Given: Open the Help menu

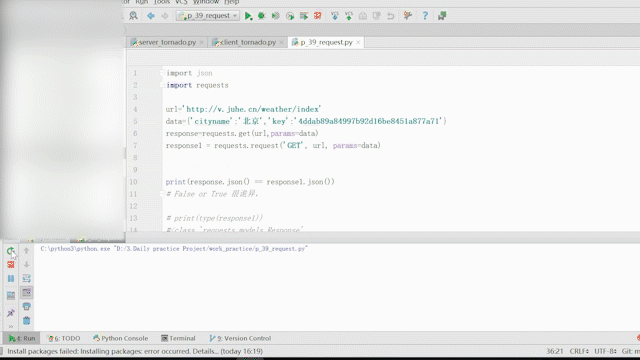Looking at the screenshot, I should tap(231, 2).
